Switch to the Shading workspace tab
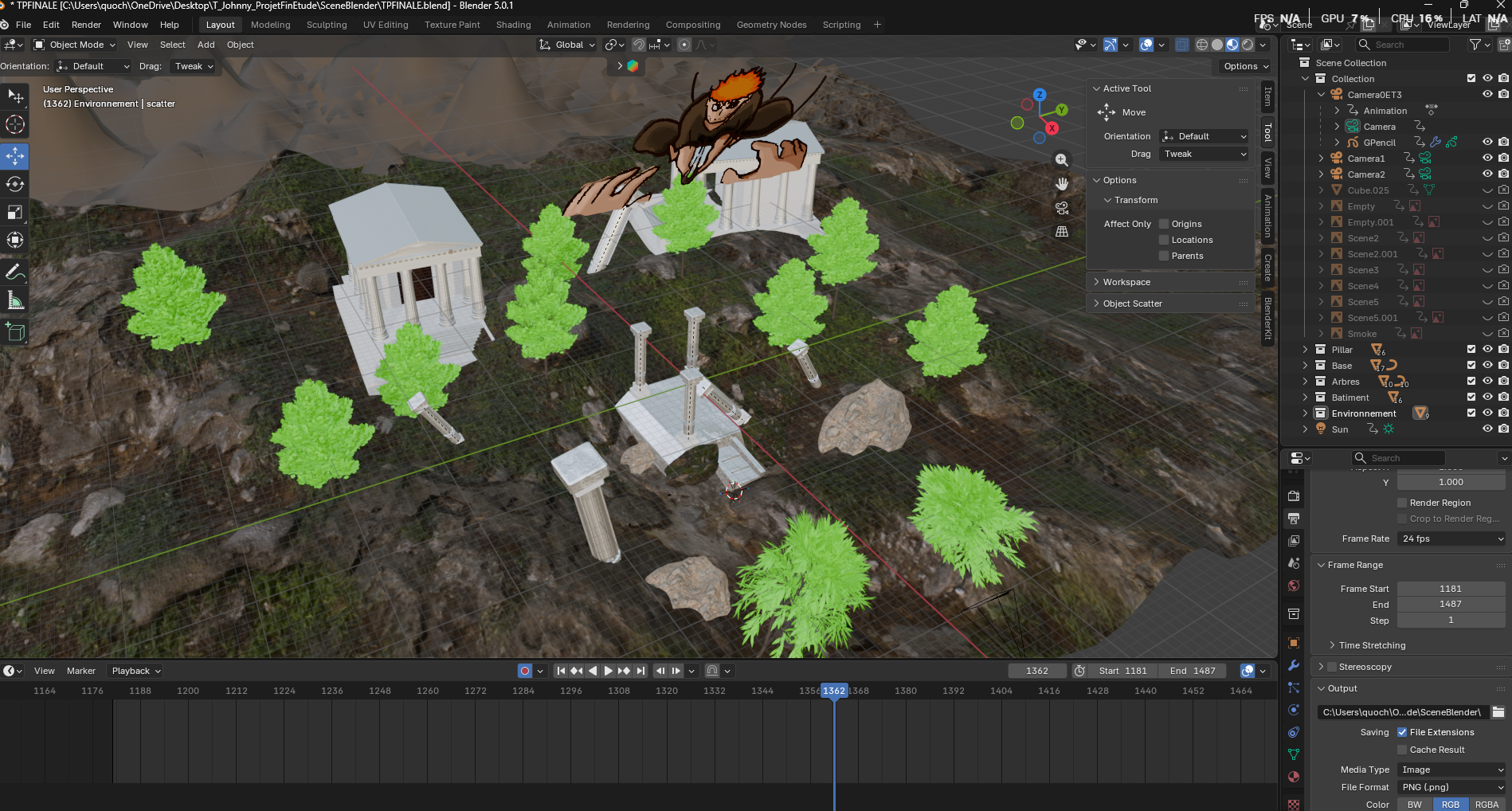 tap(513, 25)
